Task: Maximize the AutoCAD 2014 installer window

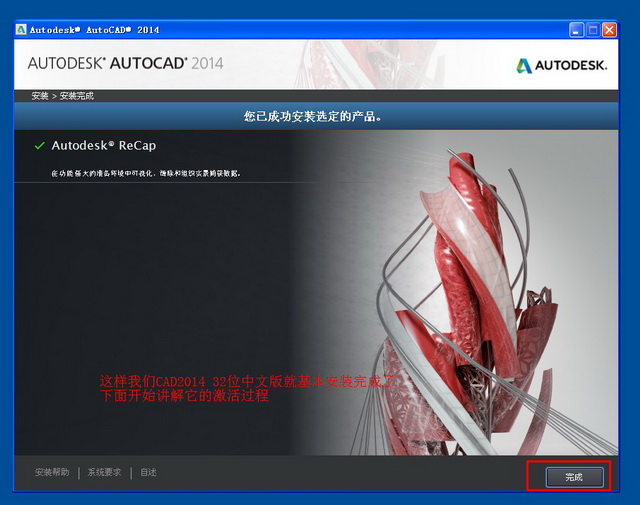Action: [593, 30]
